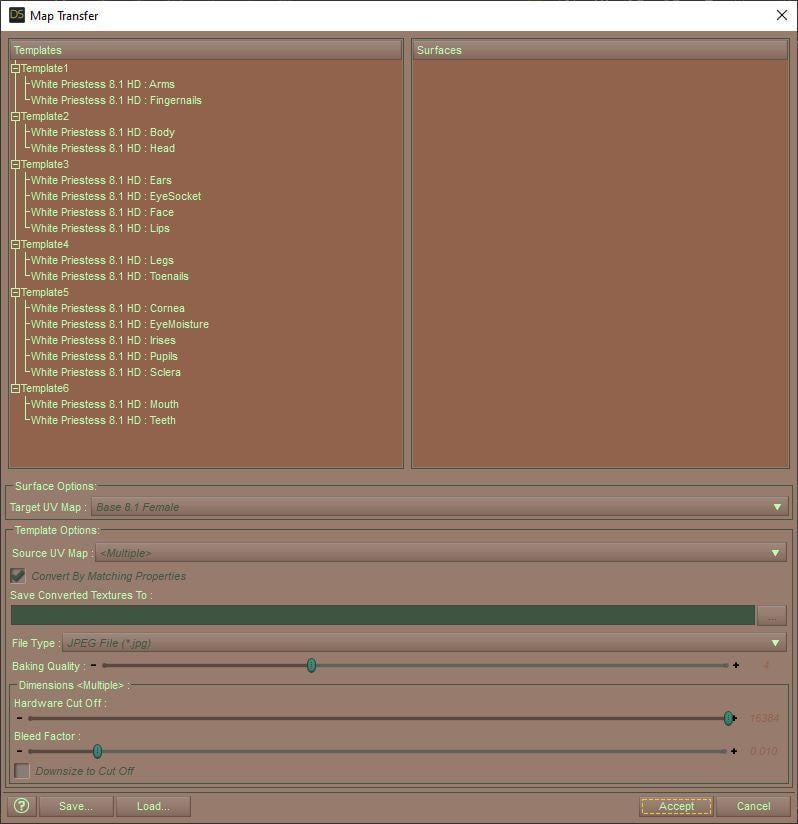Click the DS app icon in title bar

(17, 15)
